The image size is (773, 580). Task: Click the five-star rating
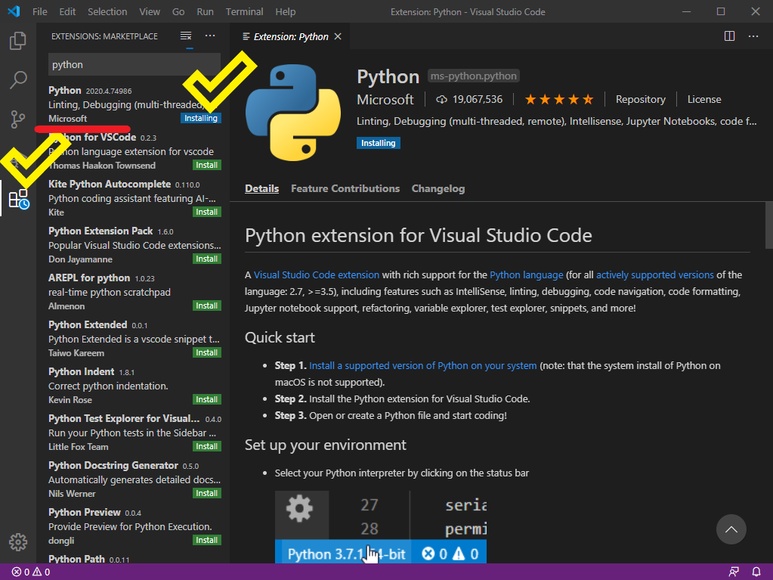click(559, 100)
